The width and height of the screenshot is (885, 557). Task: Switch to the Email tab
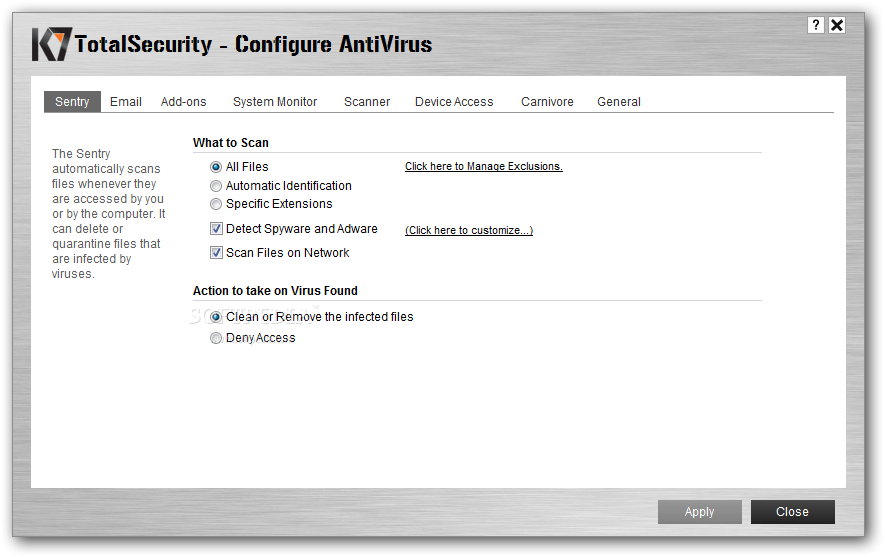point(126,102)
